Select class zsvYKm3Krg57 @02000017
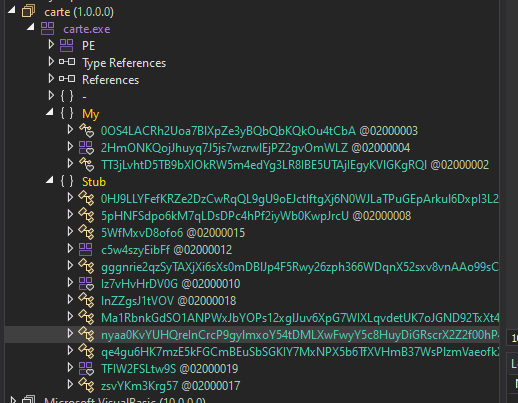Image resolution: width=518 pixels, height=403 pixels. [171, 386]
